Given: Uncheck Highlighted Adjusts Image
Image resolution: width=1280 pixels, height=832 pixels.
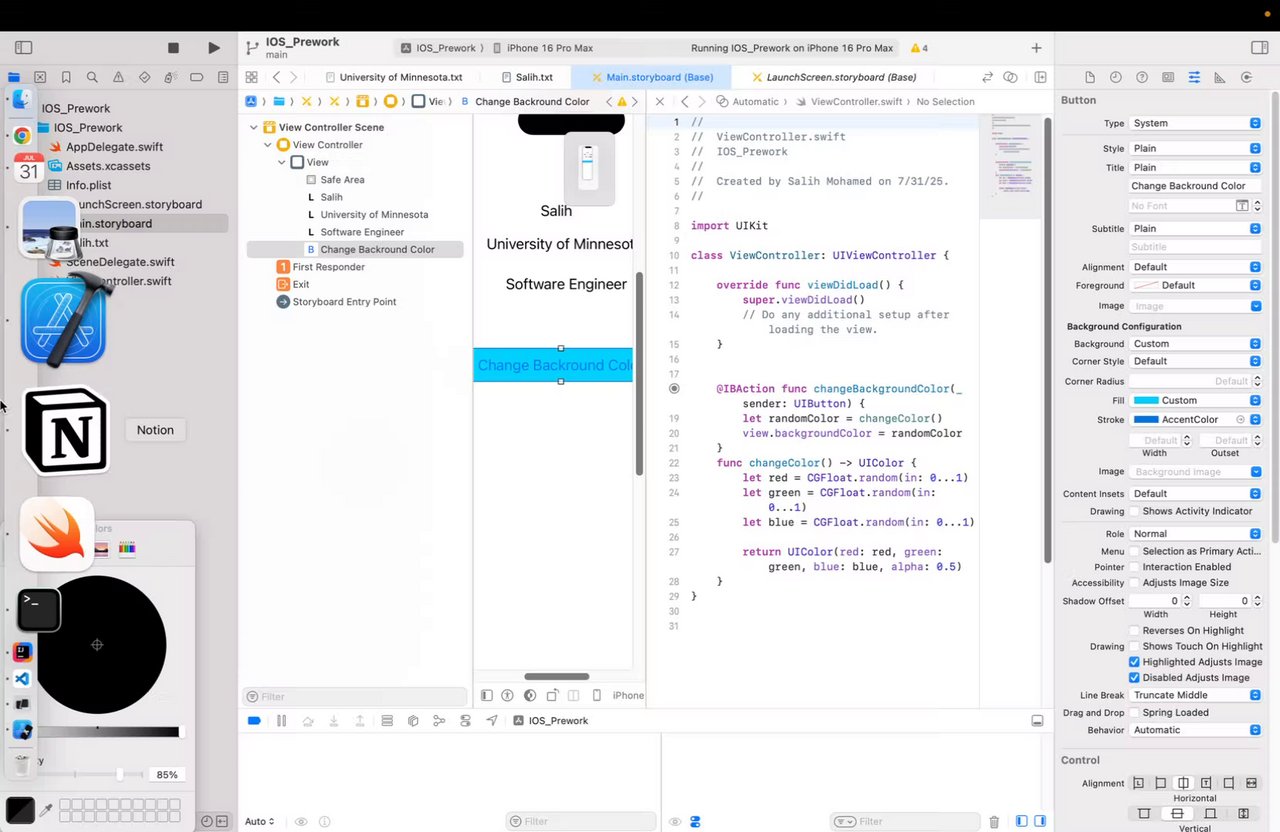Looking at the screenshot, I should tap(1135, 662).
